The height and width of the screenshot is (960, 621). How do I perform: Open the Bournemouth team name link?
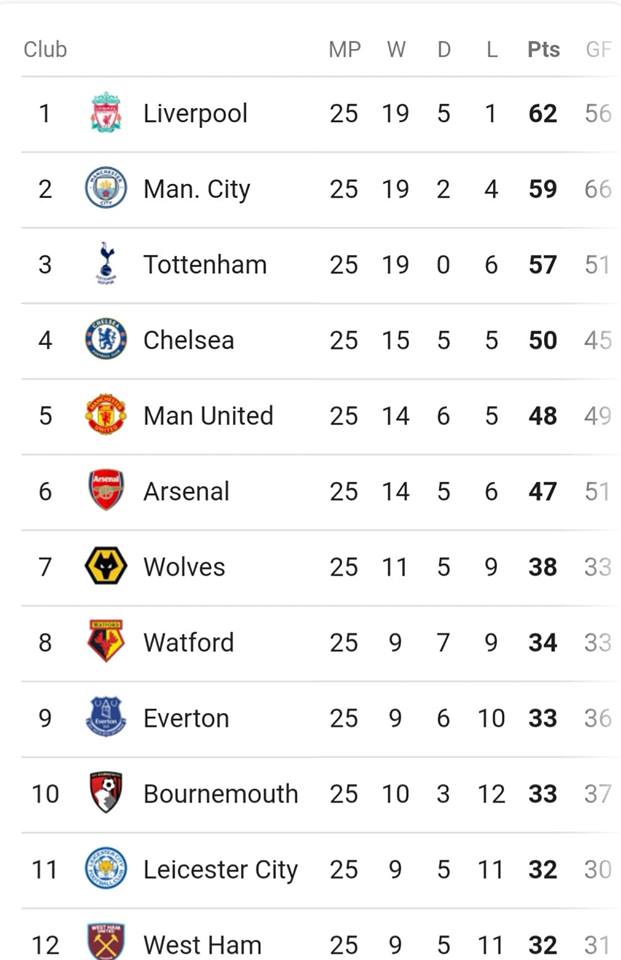click(x=220, y=793)
